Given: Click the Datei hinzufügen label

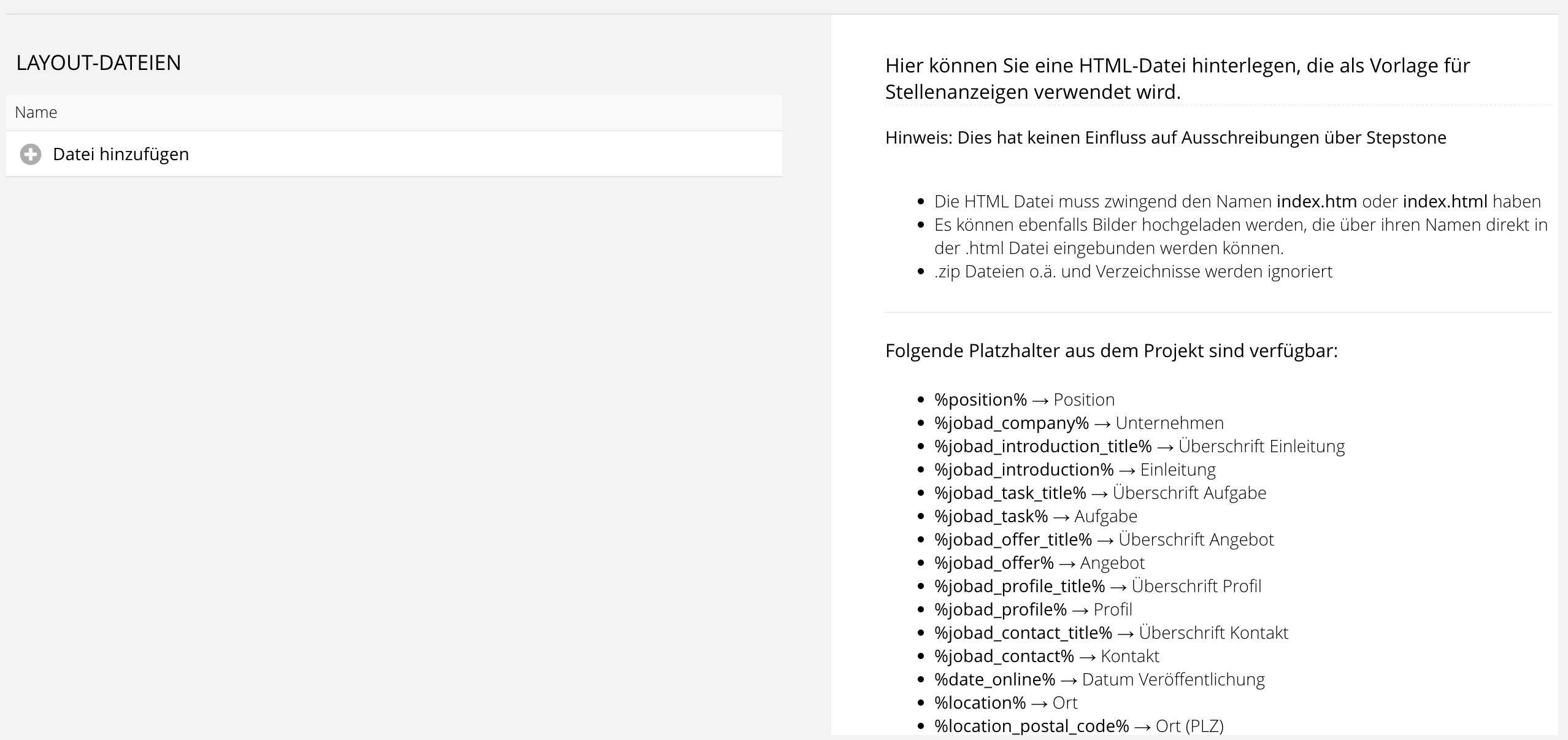Looking at the screenshot, I should click(121, 154).
